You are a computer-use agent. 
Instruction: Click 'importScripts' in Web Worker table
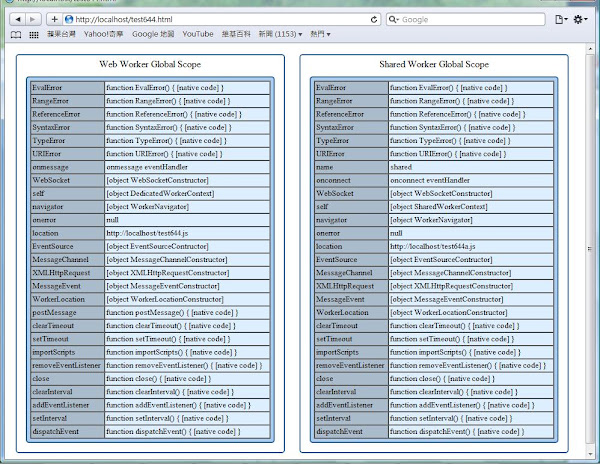[67, 352]
